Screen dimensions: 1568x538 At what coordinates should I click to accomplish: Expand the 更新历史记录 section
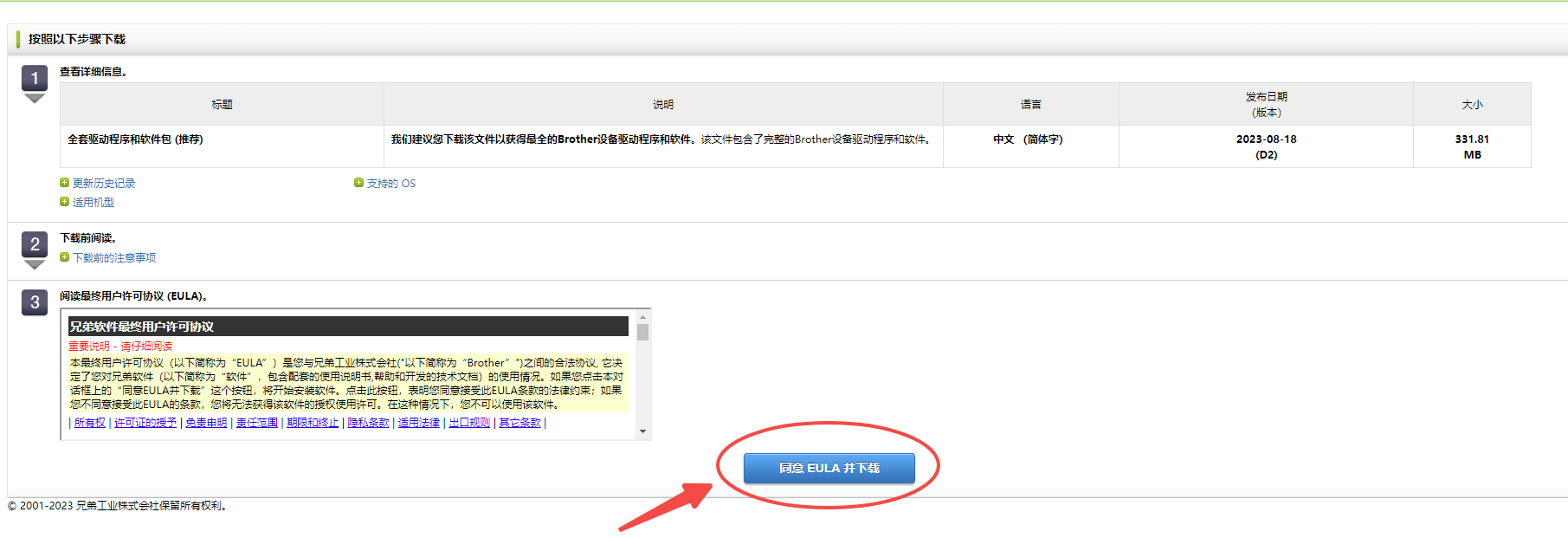[104, 184]
